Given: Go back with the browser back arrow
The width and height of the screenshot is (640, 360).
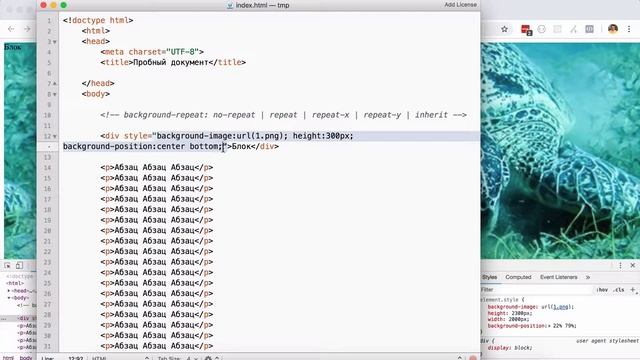Looking at the screenshot, I should coord(11,29).
